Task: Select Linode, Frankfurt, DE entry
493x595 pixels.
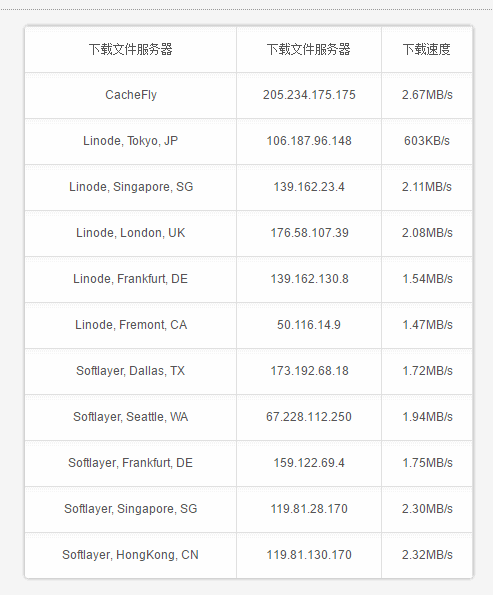Action: coord(131,279)
